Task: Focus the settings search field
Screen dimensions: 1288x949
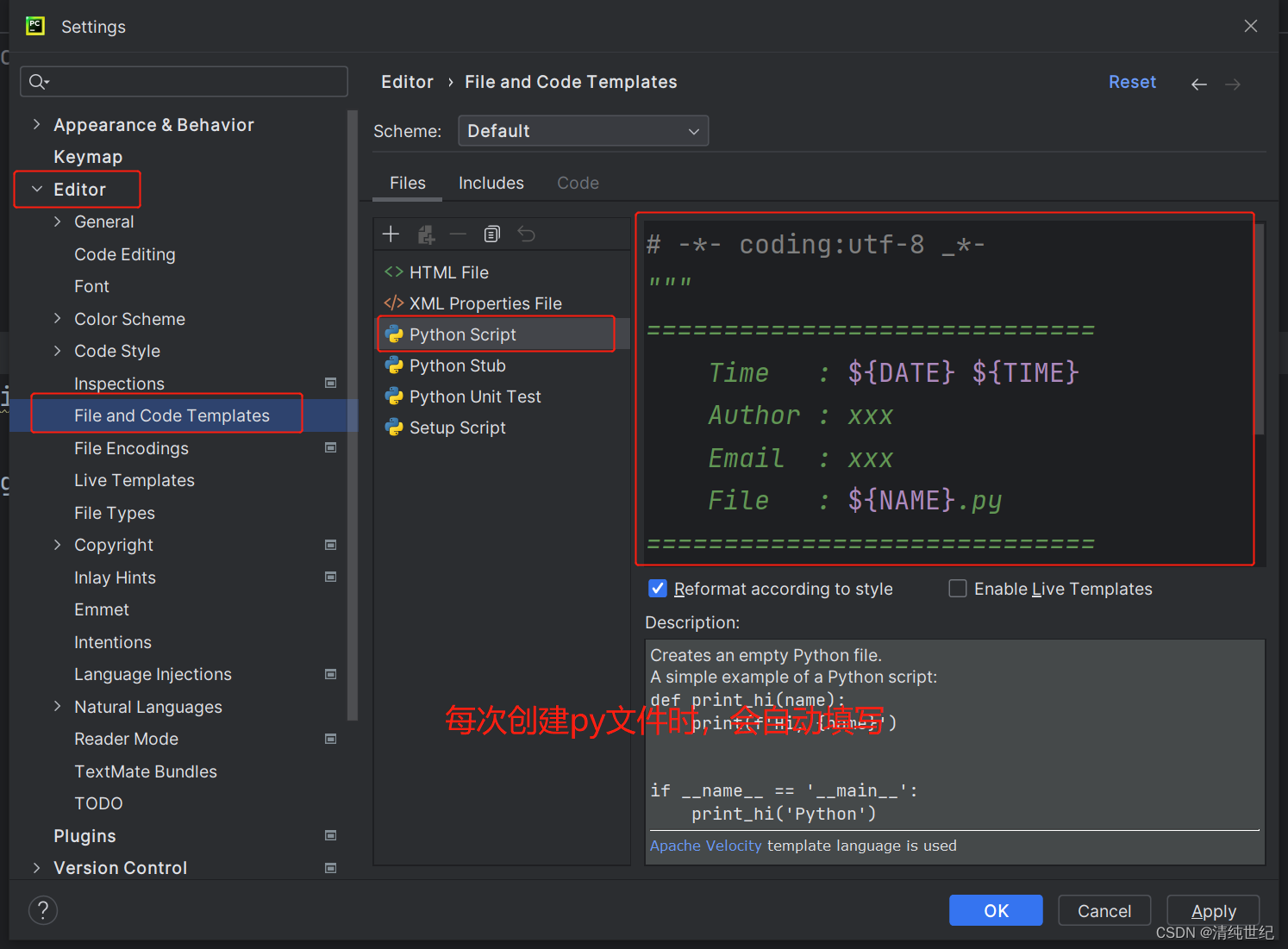Action: [x=184, y=82]
